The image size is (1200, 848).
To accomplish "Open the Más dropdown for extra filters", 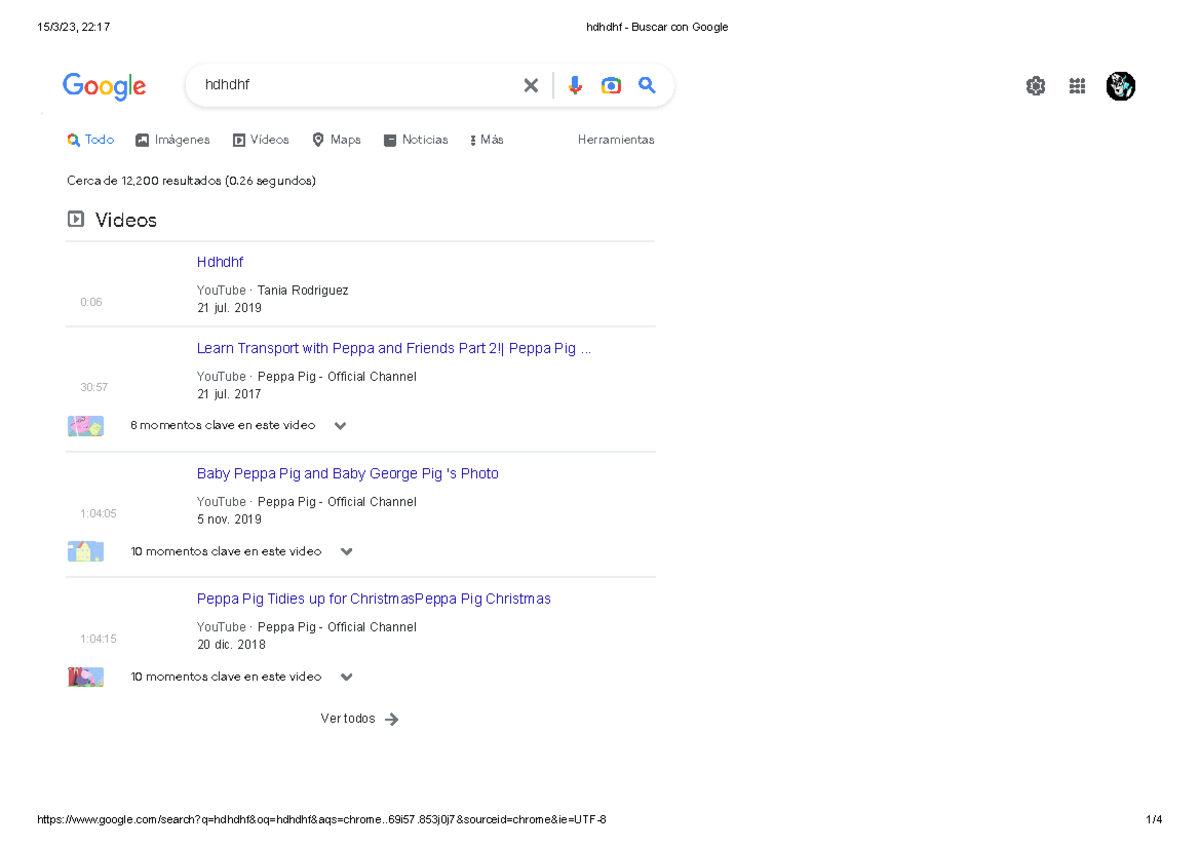I will [486, 140].
